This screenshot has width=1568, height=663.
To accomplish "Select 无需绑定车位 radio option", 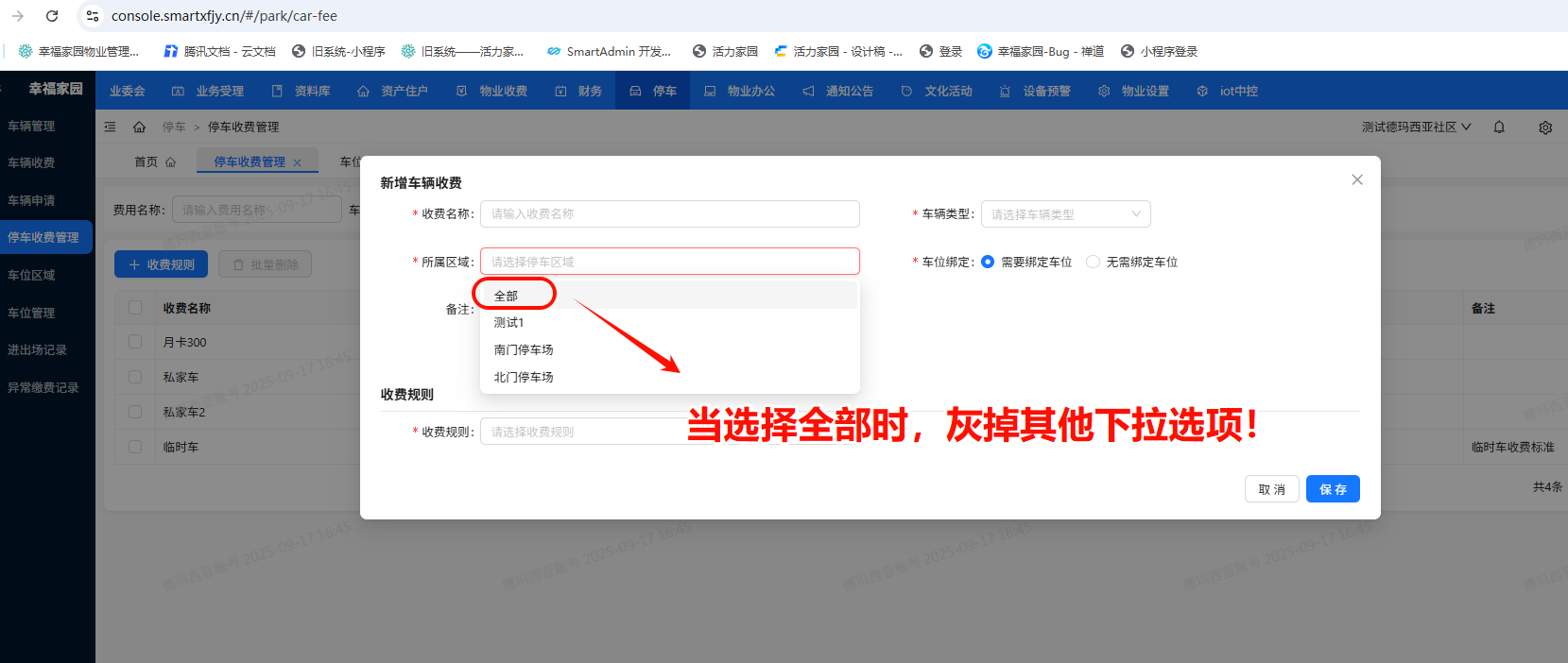I will [1094, 262].
